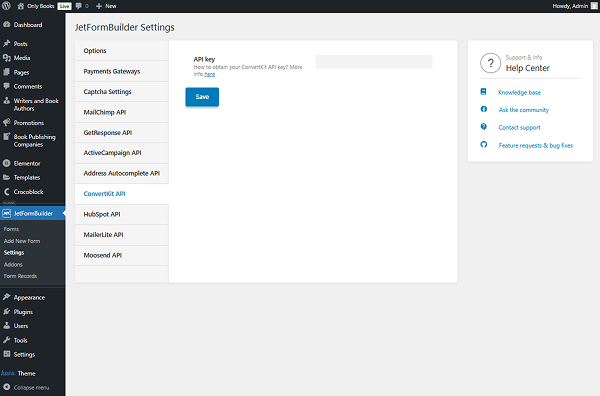Click the Contact support question icon

tap(484, 127)
